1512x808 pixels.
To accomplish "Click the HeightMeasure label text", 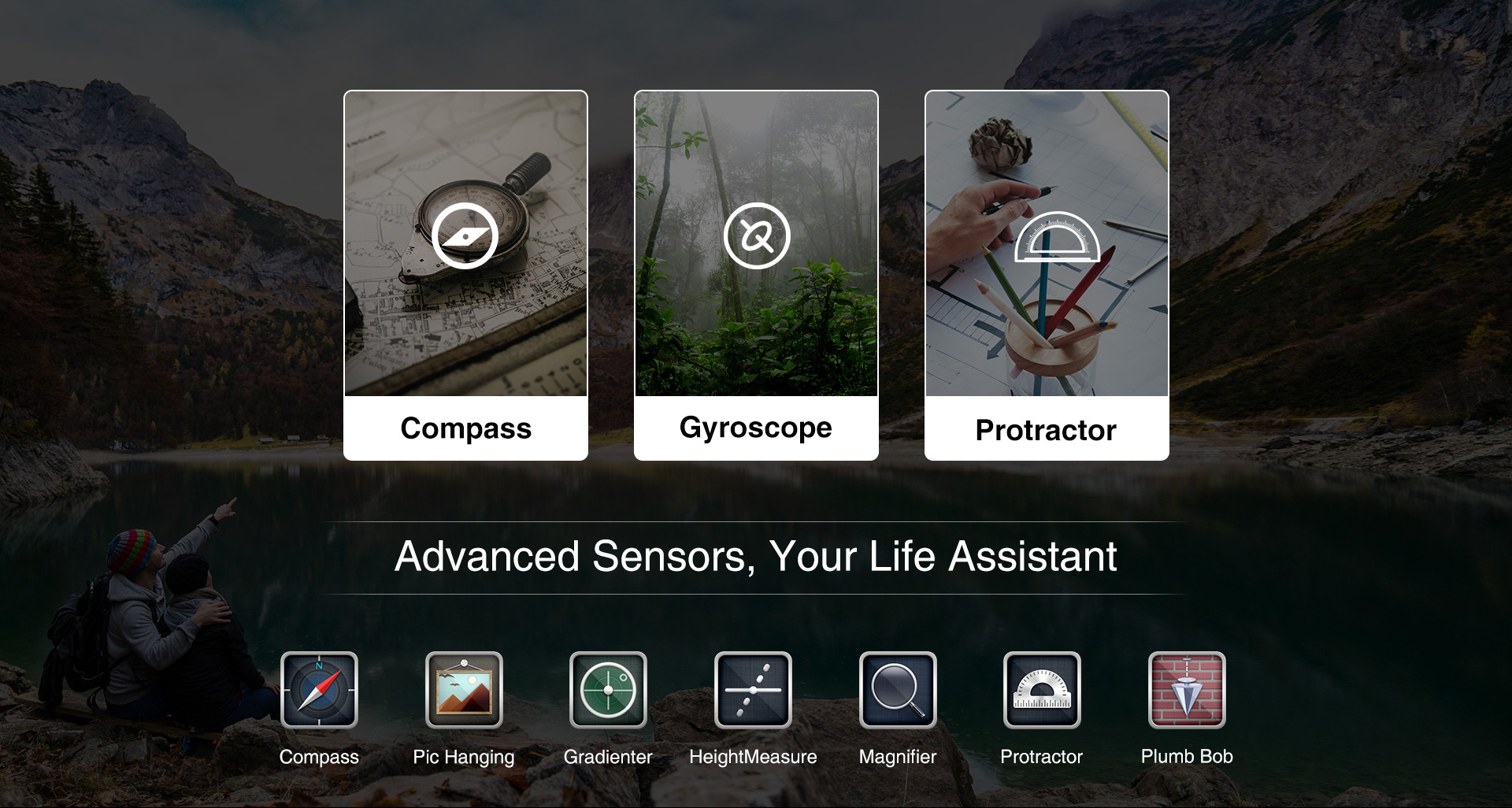I will point(753,757).
